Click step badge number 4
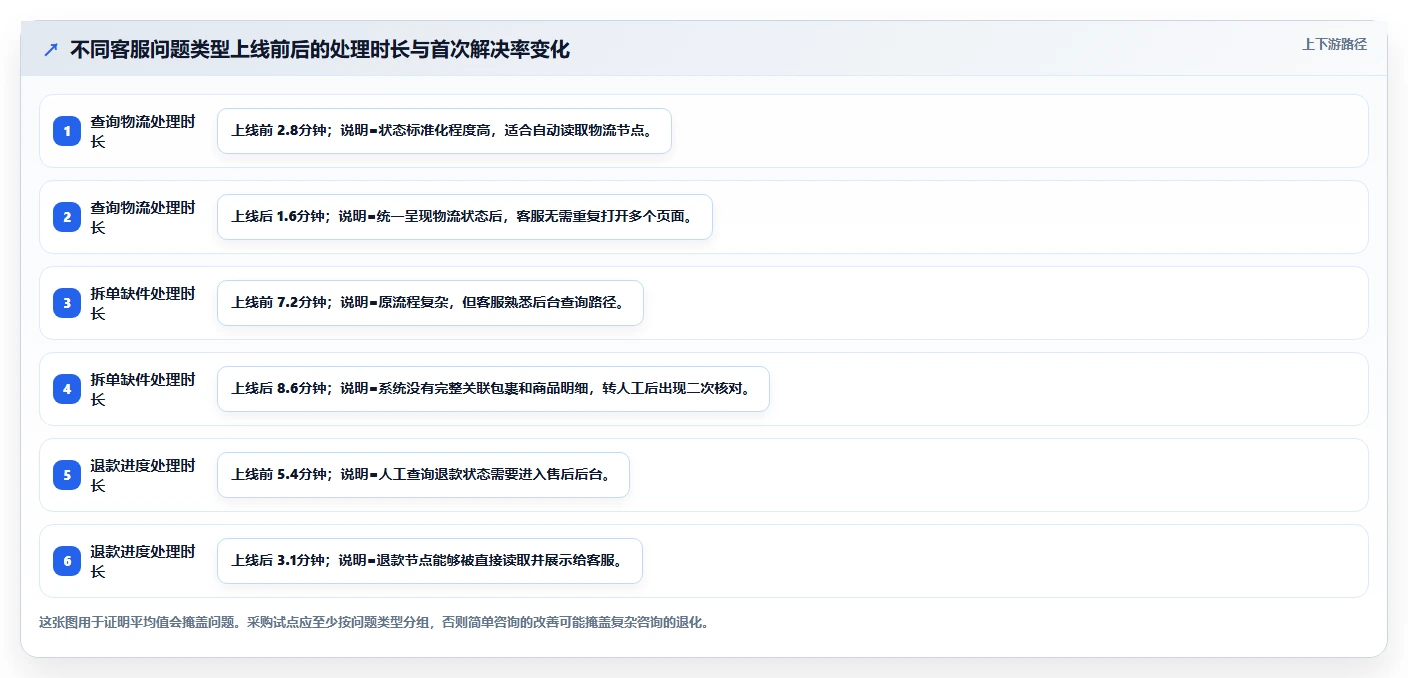The width and height of the screenshot is (1408, 678). [67, 389]
